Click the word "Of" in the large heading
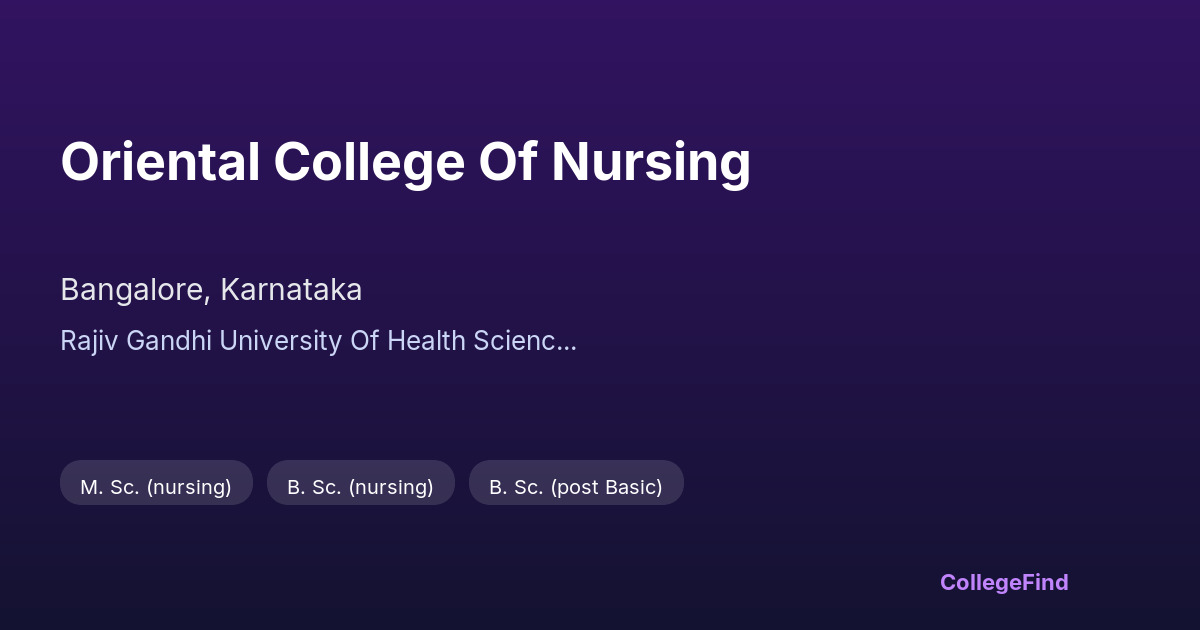 508,161
